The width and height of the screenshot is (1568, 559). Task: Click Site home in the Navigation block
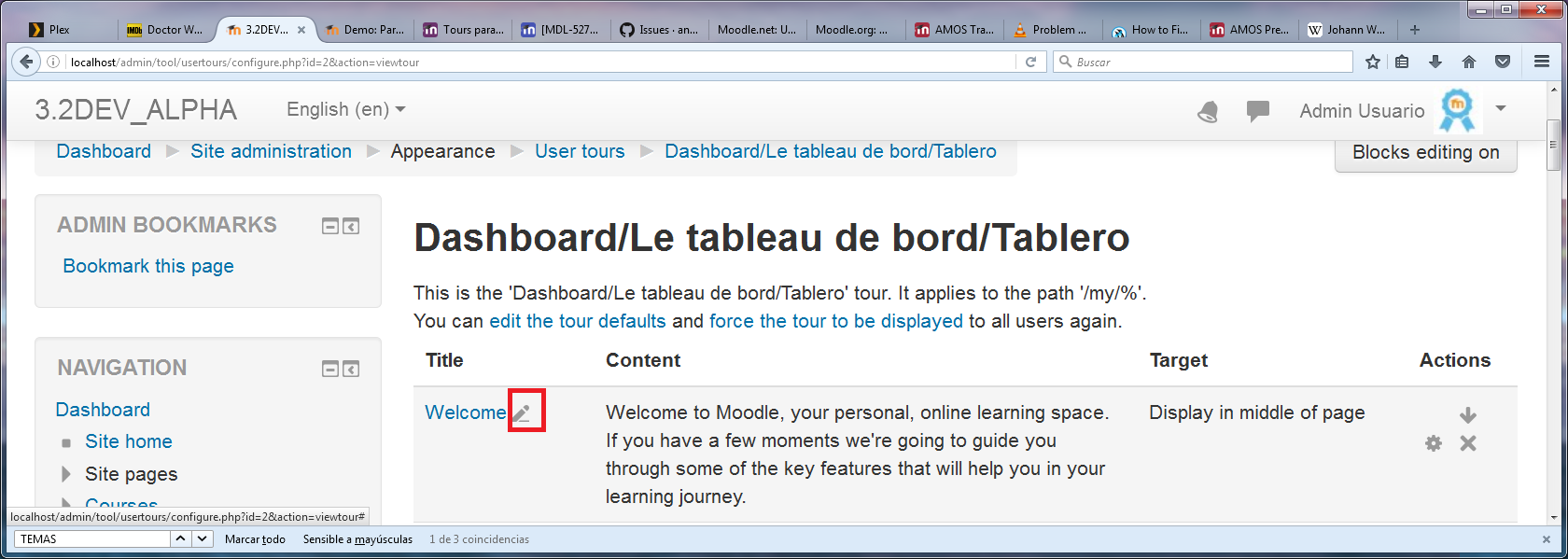pos(129,441)
